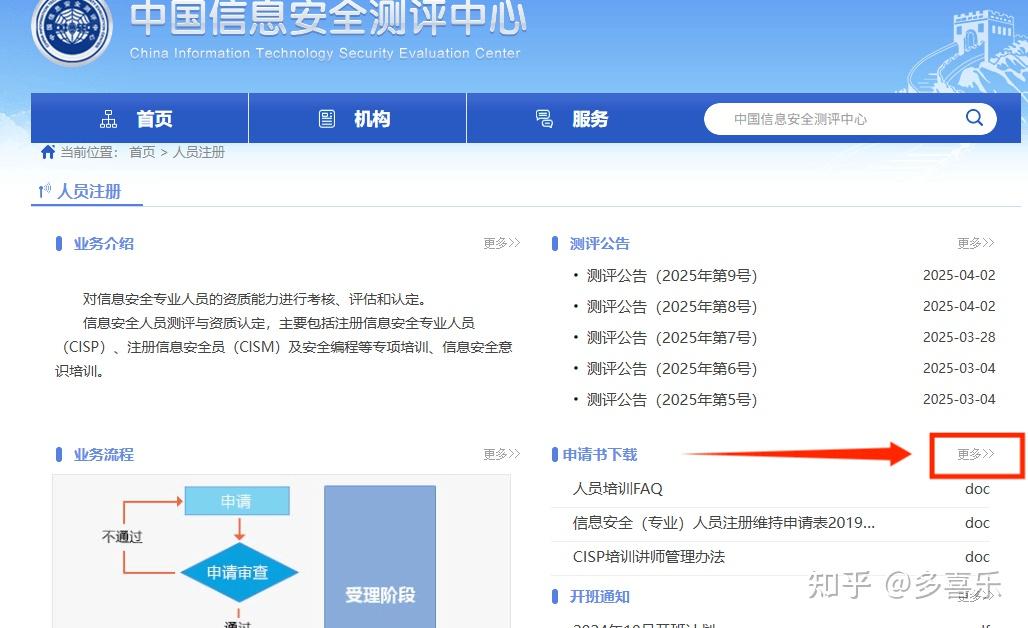Download 人员培训FAQ document
The height and width of the screenshot is (628, 1028).
[x=618, y=489]
